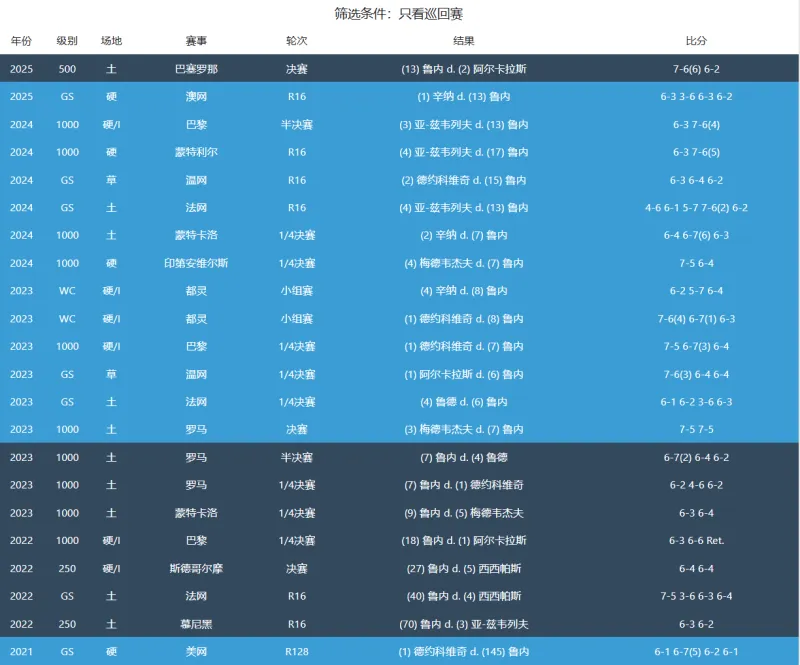Screen dimensions: 800x665
Task: Click score 6-4 6-4
Action: (x=696, y=569)
